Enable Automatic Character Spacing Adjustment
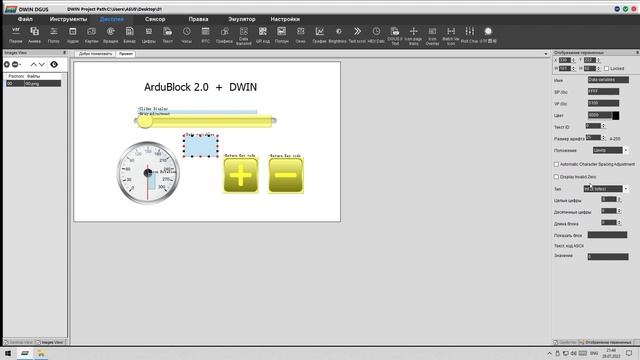 (556, 164)
